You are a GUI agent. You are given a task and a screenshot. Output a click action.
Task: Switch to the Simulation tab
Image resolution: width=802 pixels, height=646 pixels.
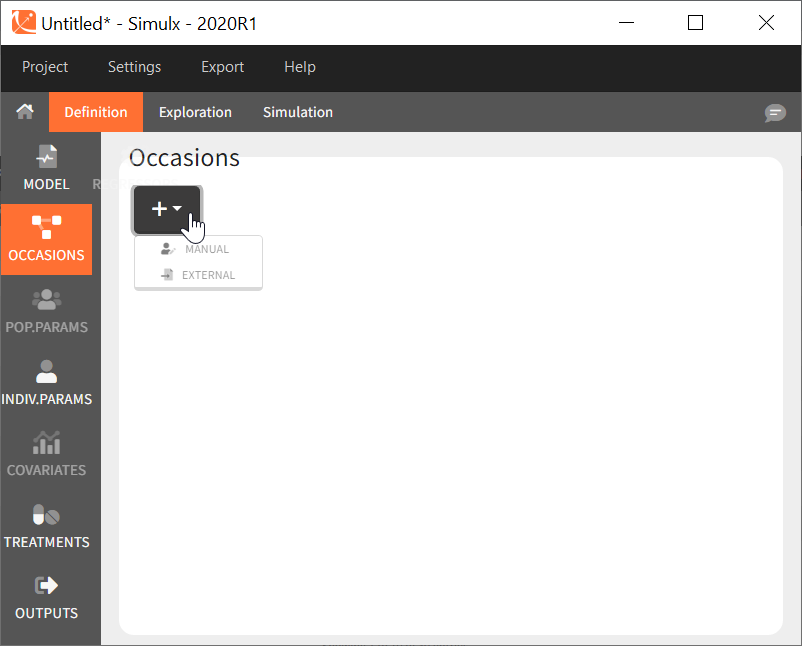297,112
